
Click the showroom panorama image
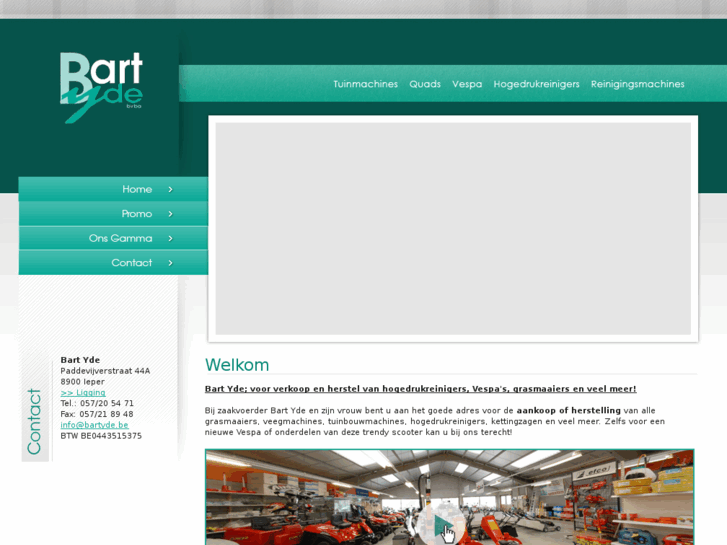450,497
